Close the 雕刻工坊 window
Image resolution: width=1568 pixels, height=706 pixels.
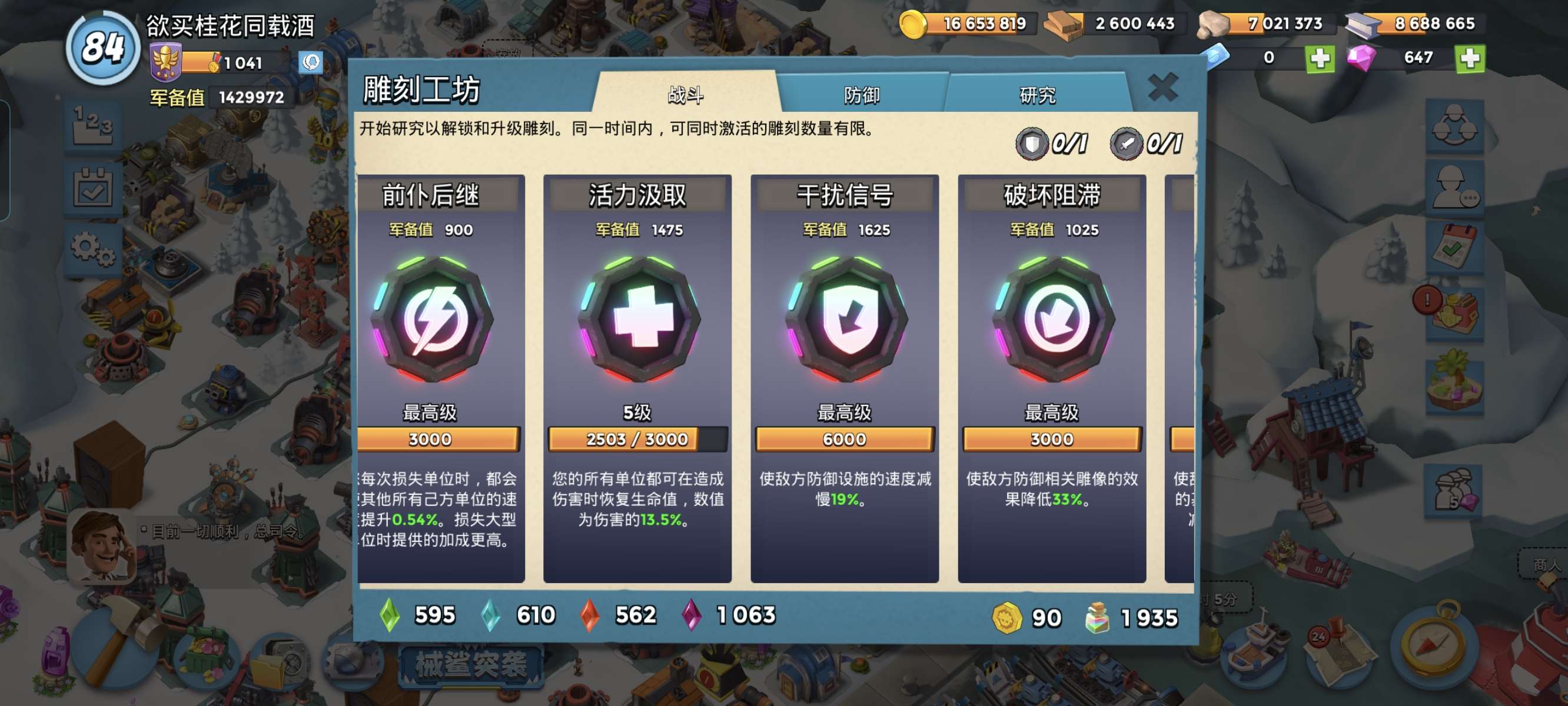pyautogui.click(x=1162, y=88)
